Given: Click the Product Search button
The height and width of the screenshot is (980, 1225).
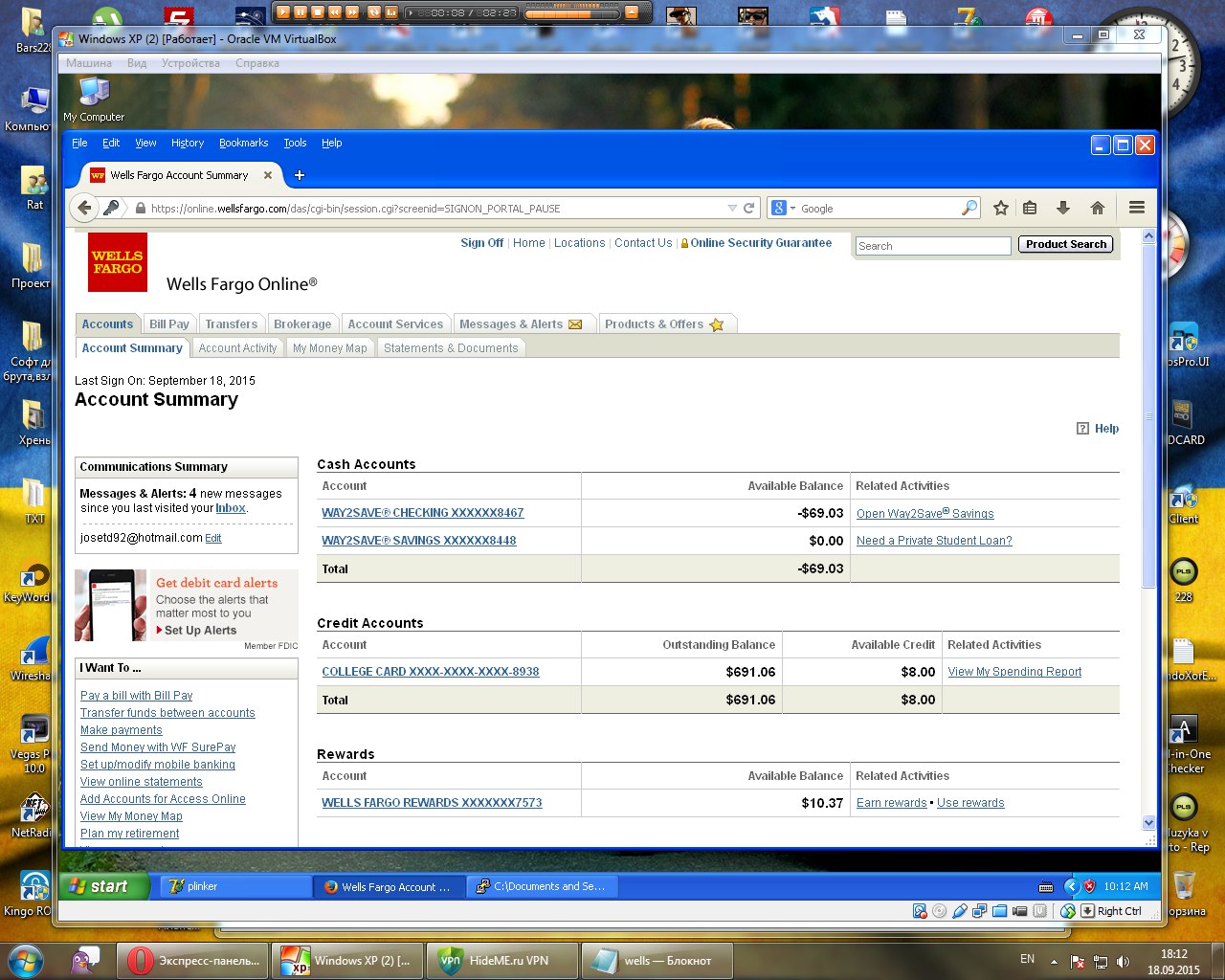Looking at the screenshot, I should 1065,244.
